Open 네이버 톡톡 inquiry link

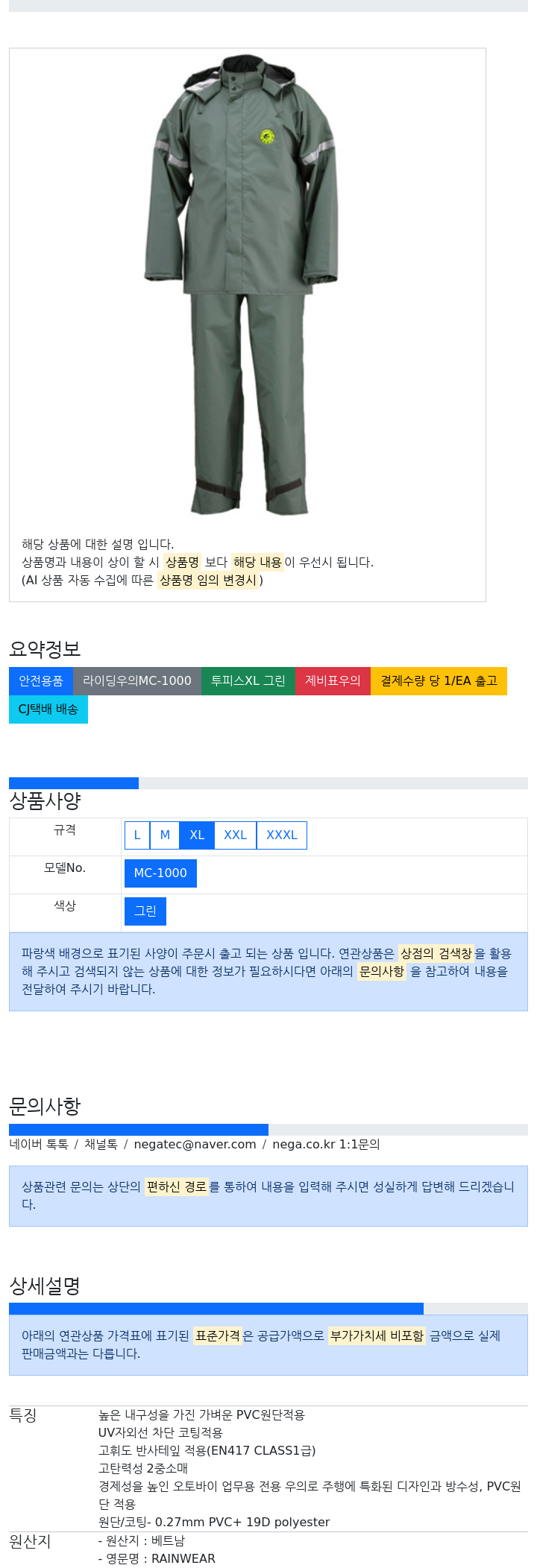pos(39,1145)
